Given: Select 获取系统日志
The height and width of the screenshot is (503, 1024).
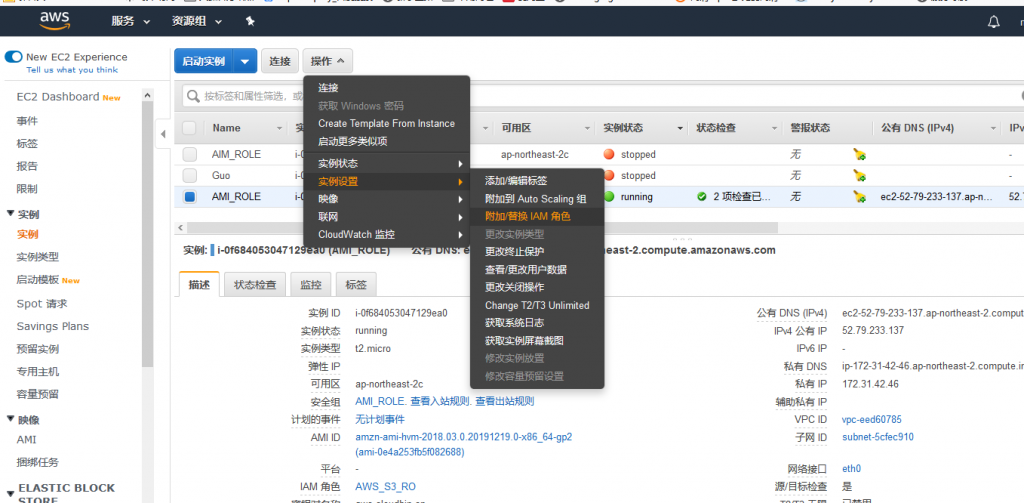Looking at the screenshot, I should tap(537, 323).
